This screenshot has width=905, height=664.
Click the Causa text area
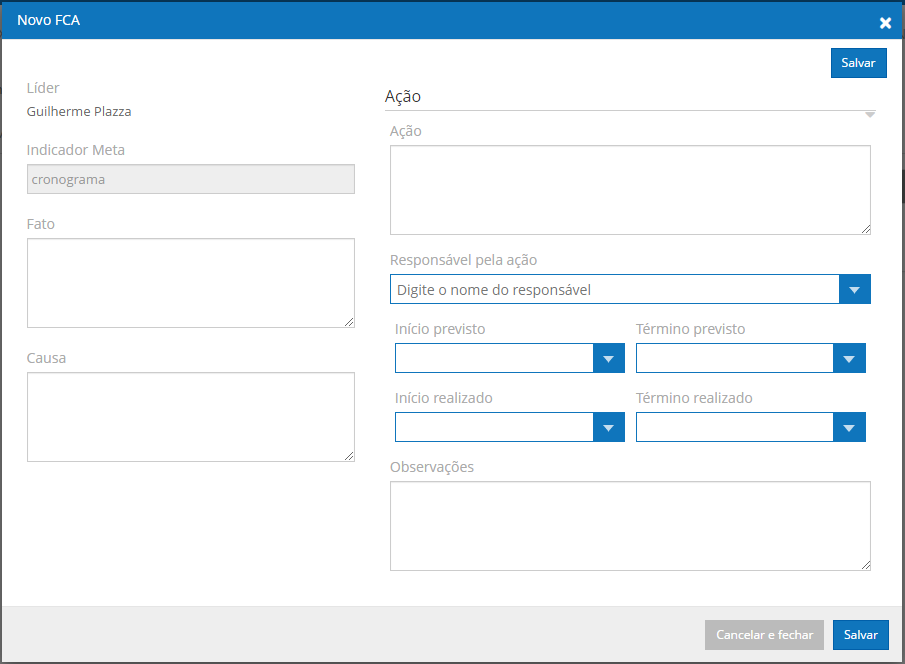coord(190,417)
